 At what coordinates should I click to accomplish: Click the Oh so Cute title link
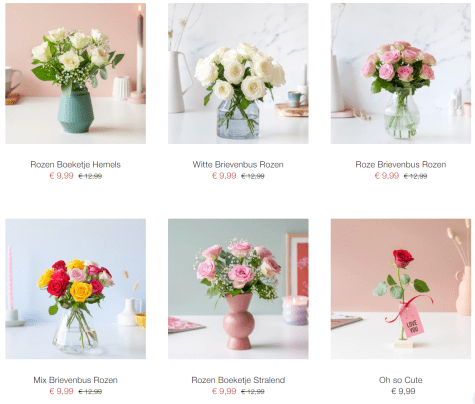pyautogui.click(x=401, y=380)
